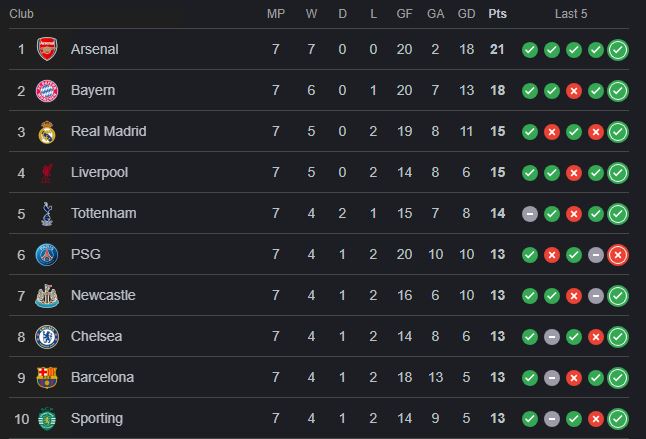The image size is (646, 439).
Task: Click Tottenham's first gray draw result icon
Action: 530,213
